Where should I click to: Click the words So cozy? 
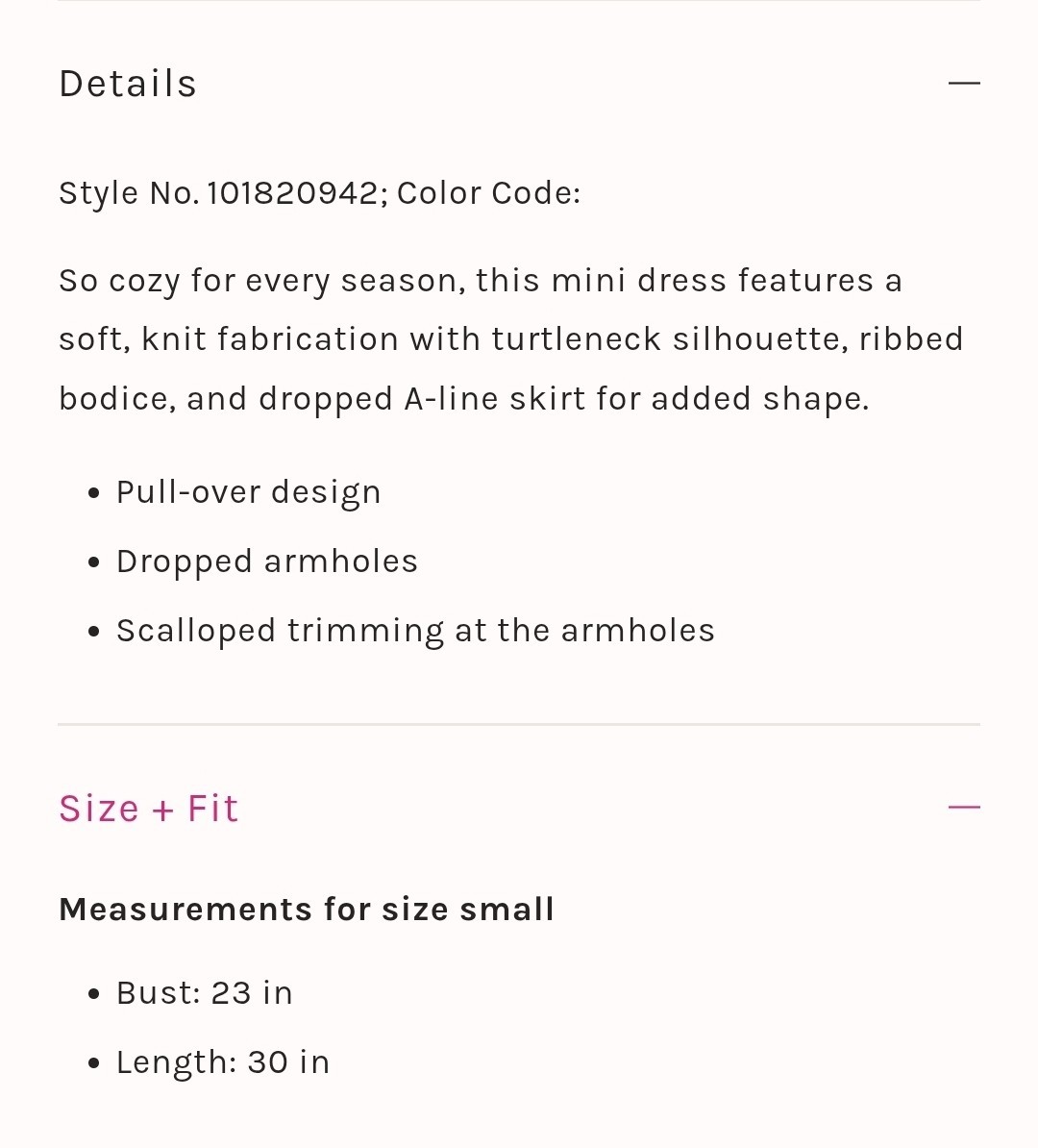[118, 282]
